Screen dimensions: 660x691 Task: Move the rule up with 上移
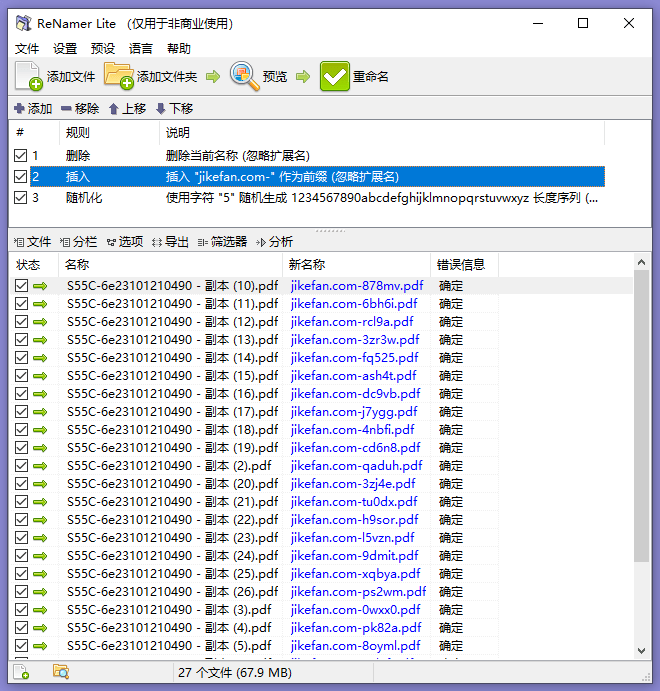pos(127,108)
